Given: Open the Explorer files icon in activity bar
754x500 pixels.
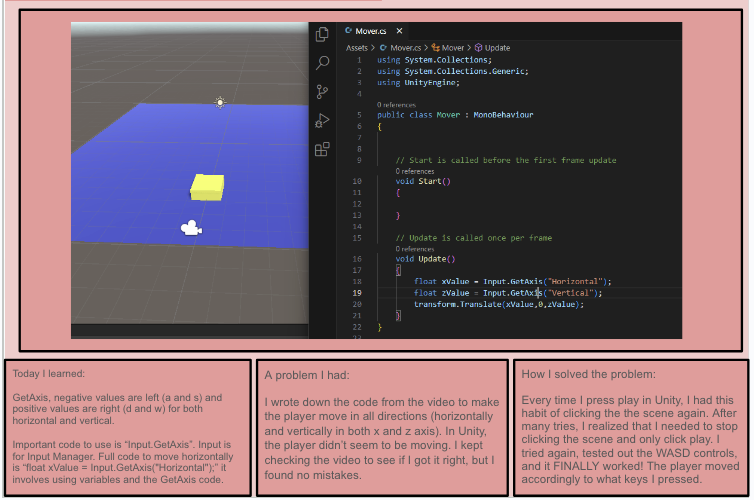Looking at the screenshot, I should tap(322, 34).
